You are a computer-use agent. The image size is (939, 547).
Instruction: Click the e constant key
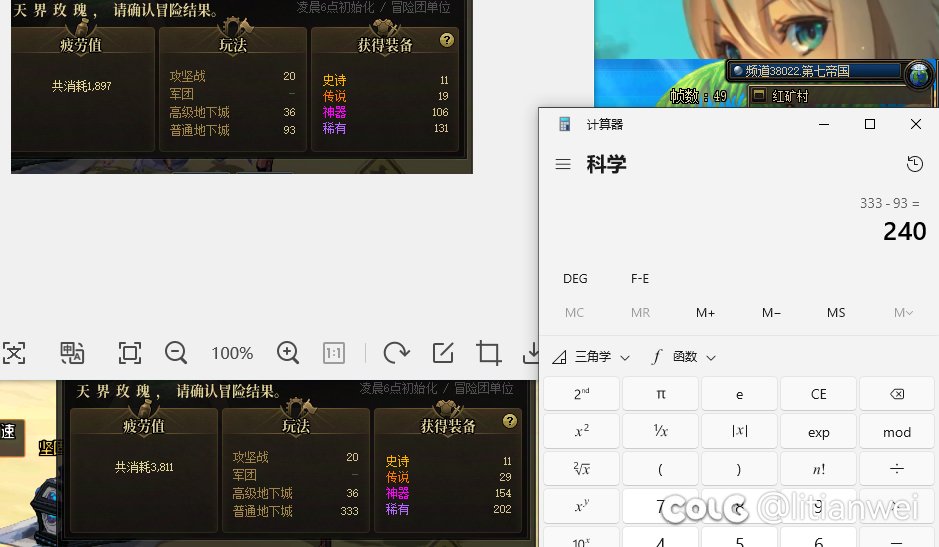(740, 394)
